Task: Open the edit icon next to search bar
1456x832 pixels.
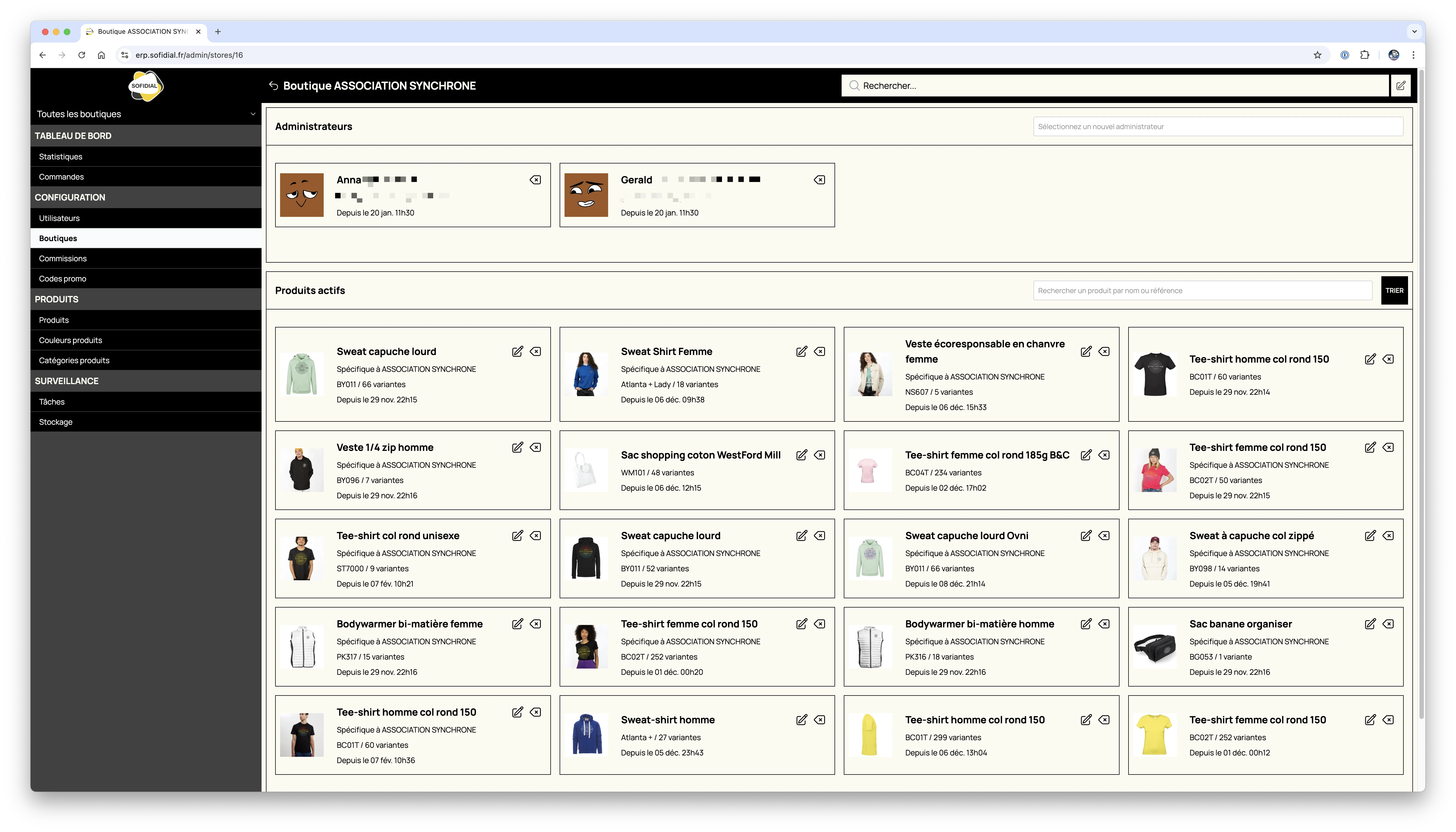Action: click(x=1401, y=86)
